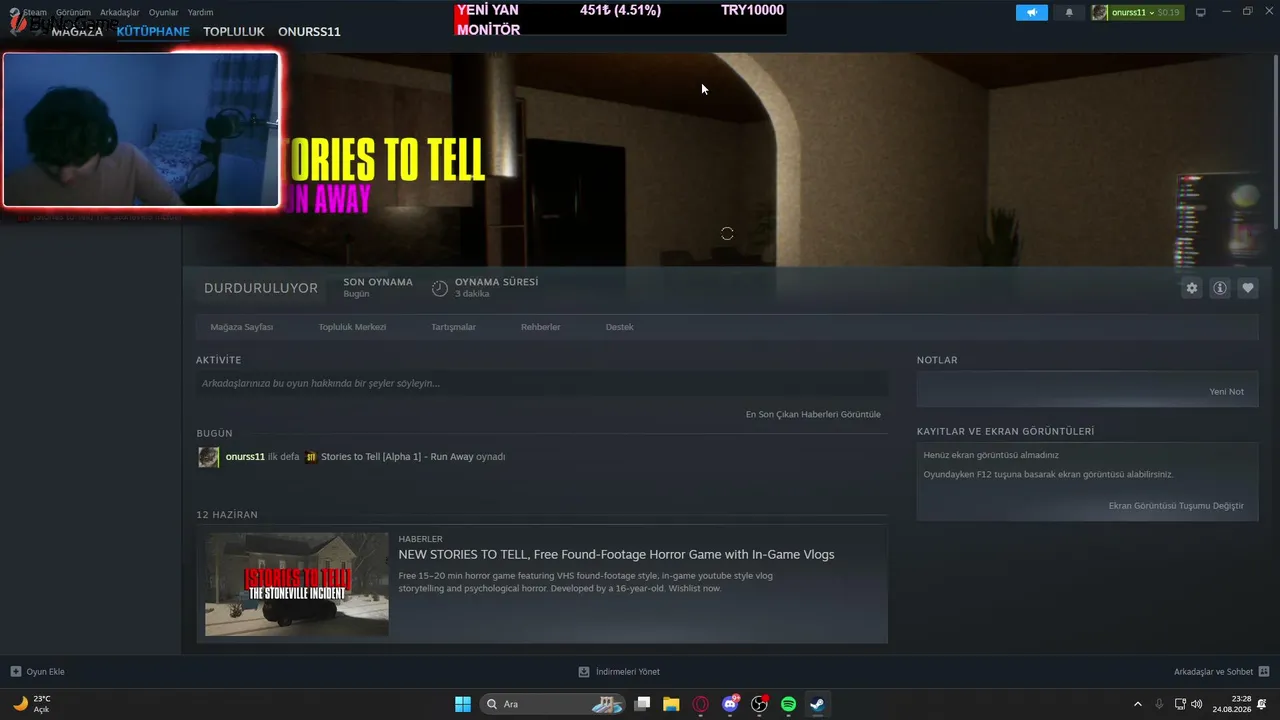1280x720 pixels.
Task: Open the Mağaza Sayfası link
Action: click(x=242, y=327)
